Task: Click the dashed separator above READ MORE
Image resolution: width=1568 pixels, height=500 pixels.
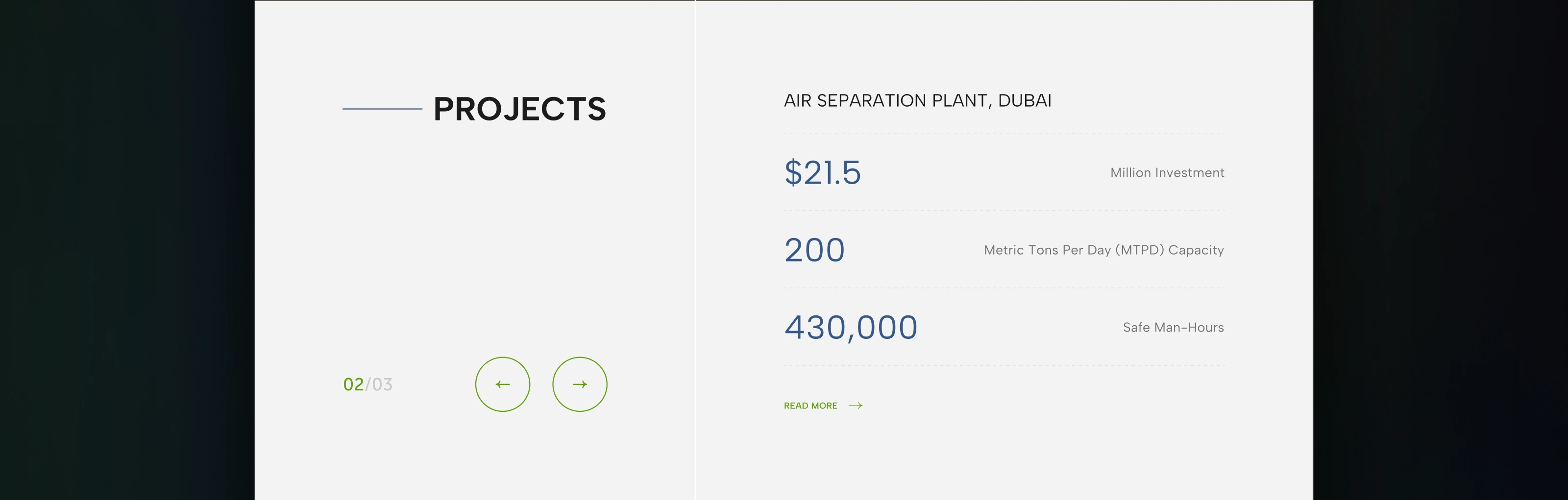Action: (1004, 365)
